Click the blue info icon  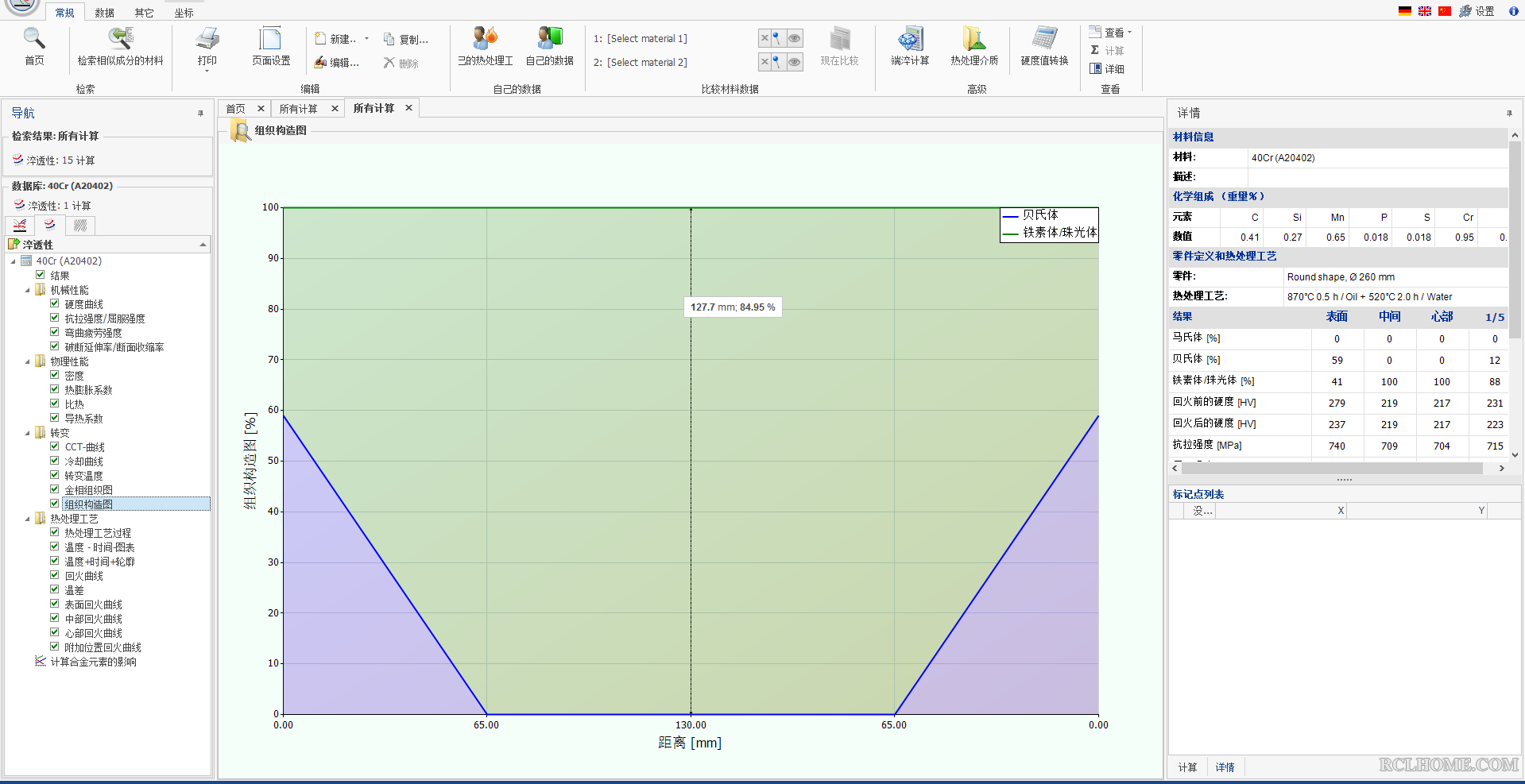pyautogui.click(x=1514, y=11)
